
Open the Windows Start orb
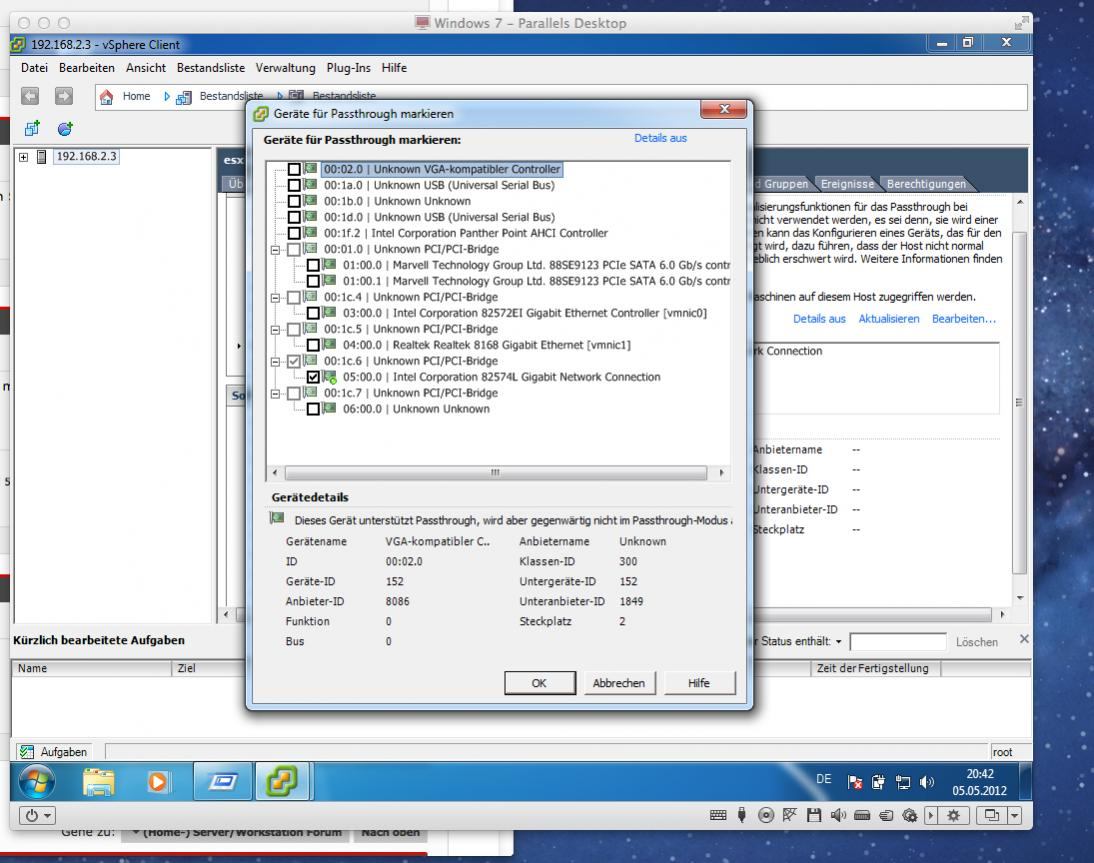[37, 781]
